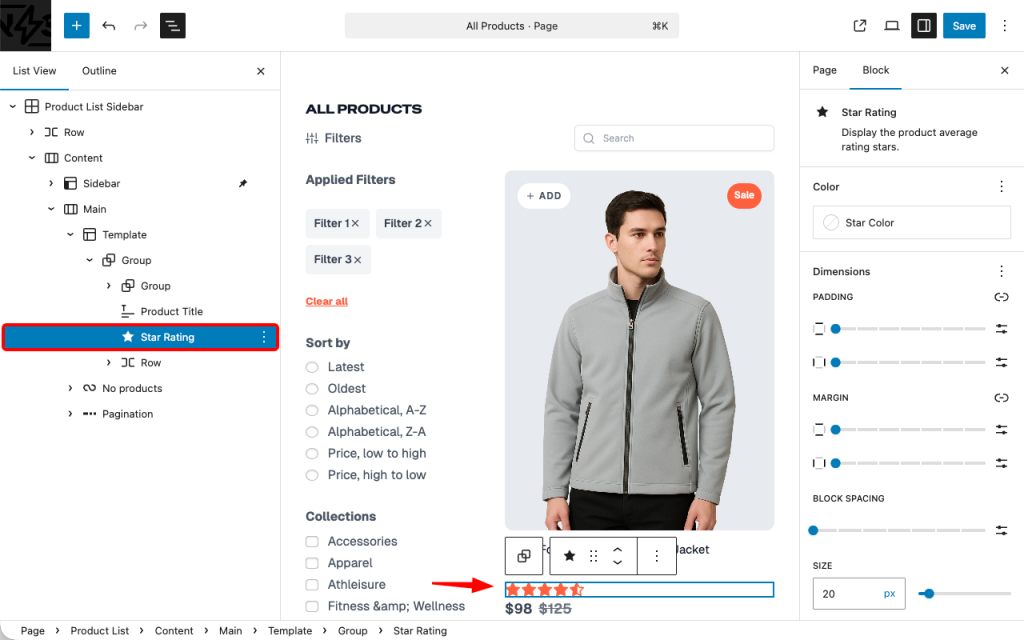Click the Clear all filters link

tap(326, 301)
